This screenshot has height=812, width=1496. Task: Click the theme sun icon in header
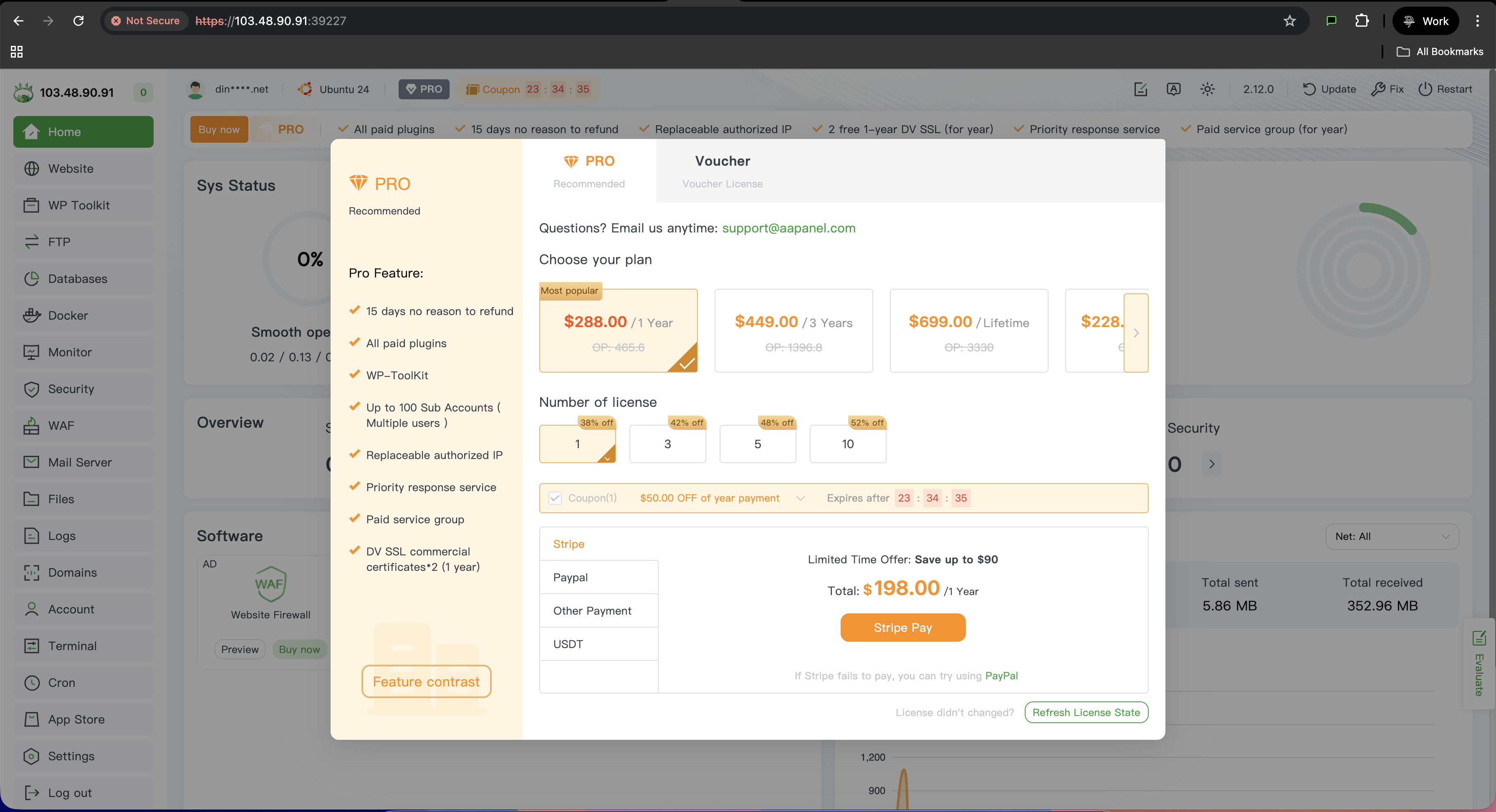tap(1208, 89)
